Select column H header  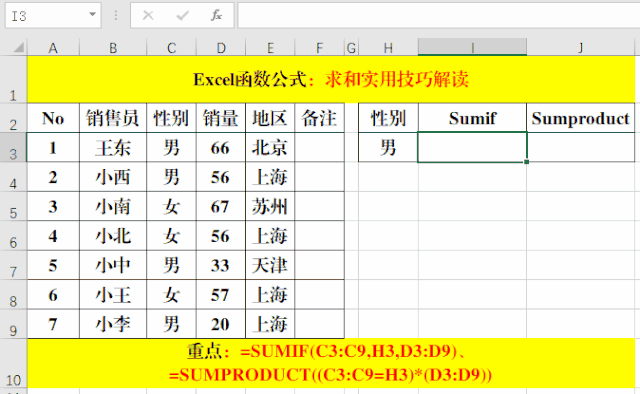click(388, 48)
